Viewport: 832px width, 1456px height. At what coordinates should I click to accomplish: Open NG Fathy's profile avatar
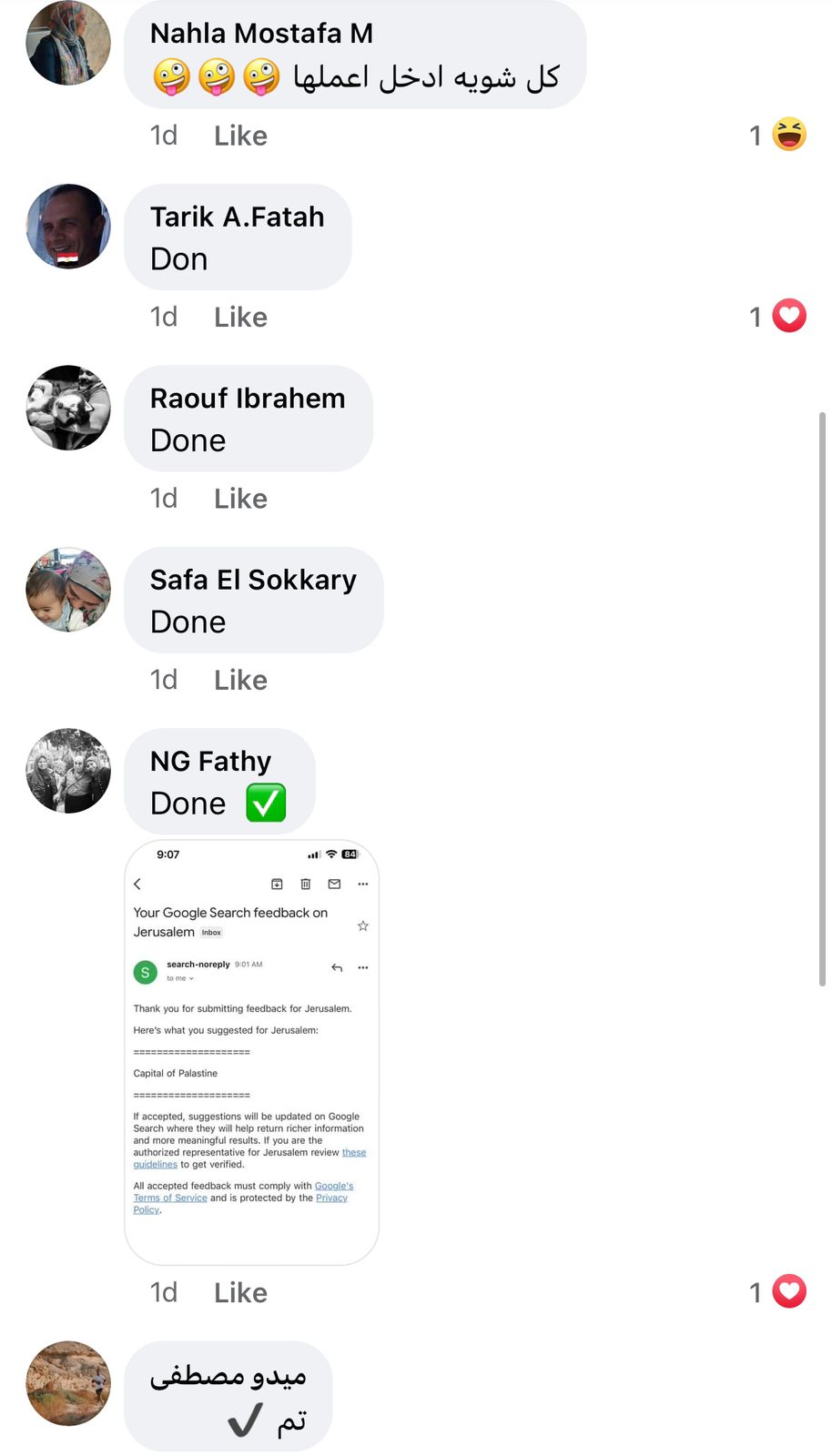tap(68, 771)
